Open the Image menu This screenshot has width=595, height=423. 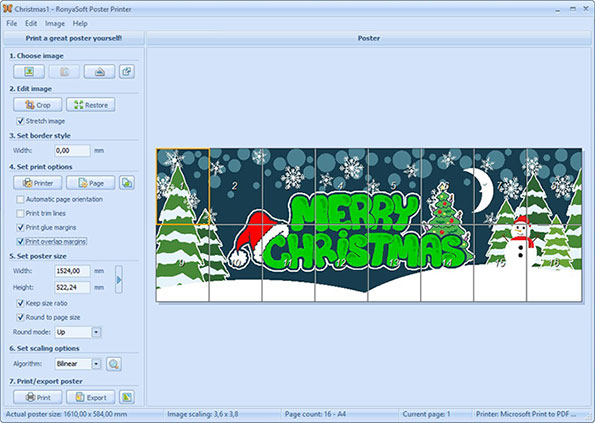(x=55, y=24)
